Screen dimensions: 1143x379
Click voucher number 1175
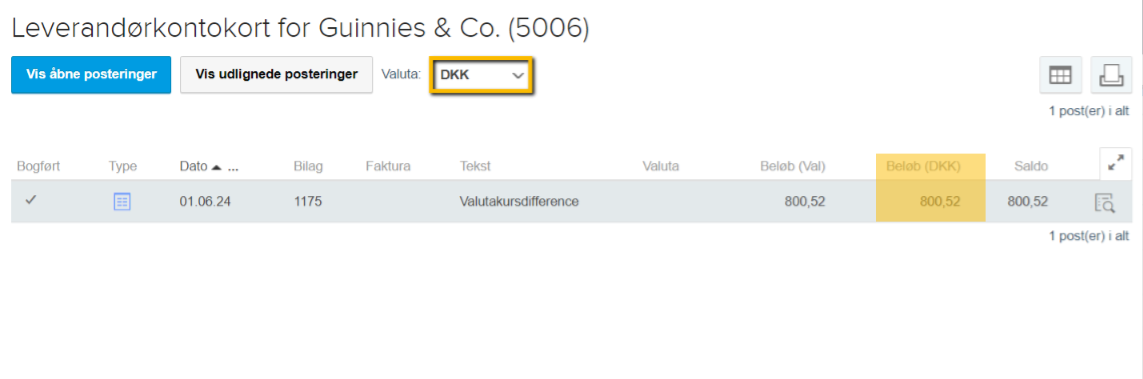click(308, 201)
